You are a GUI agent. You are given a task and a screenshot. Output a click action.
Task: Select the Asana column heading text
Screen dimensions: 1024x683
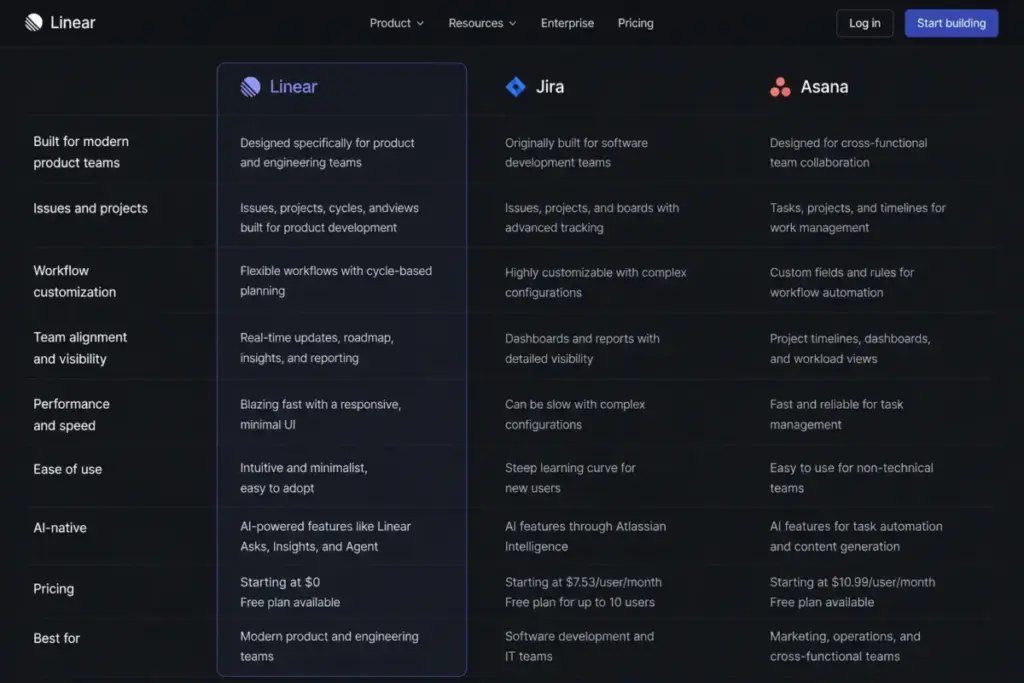point(824,87)
